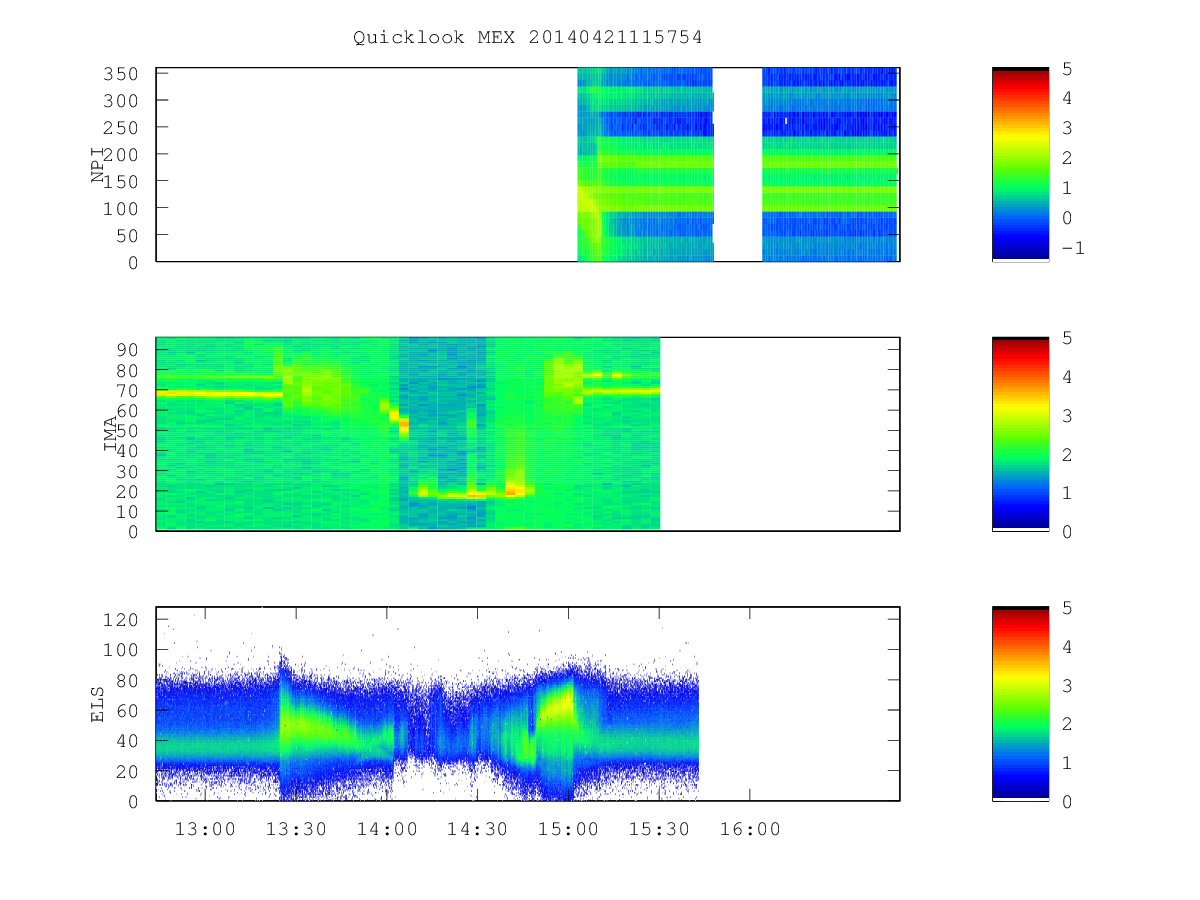This screenshot has height=900, width=1200.
Task: Select the ELS axis label
Action: [x=98, y=704]
